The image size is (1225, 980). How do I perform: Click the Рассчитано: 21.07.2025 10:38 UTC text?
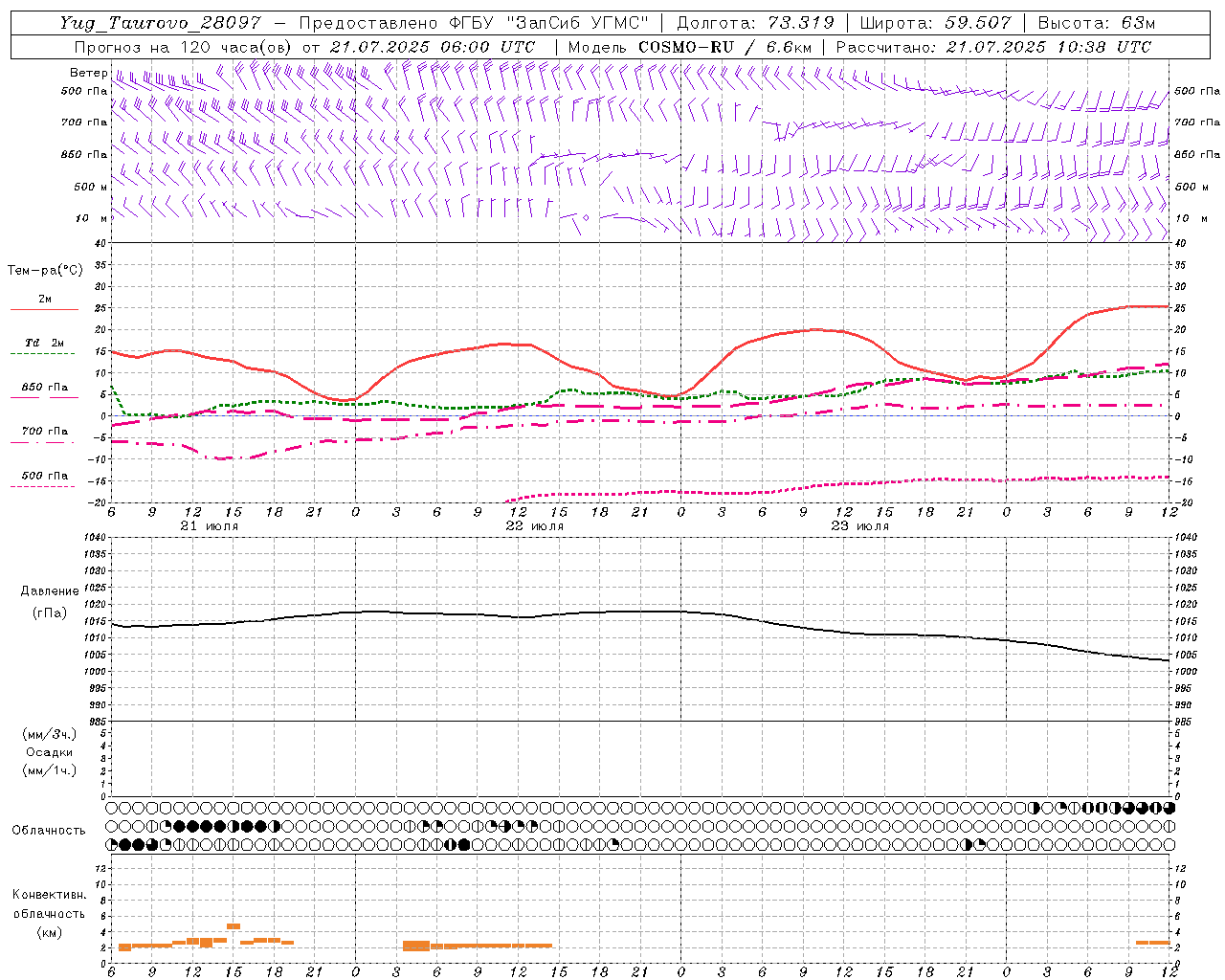[993, 47]
